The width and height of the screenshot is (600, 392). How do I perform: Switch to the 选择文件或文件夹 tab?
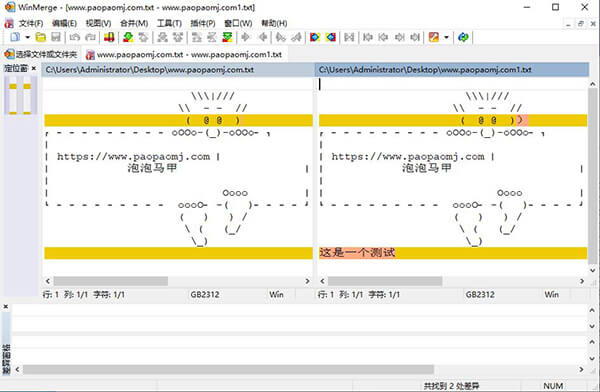41,55
